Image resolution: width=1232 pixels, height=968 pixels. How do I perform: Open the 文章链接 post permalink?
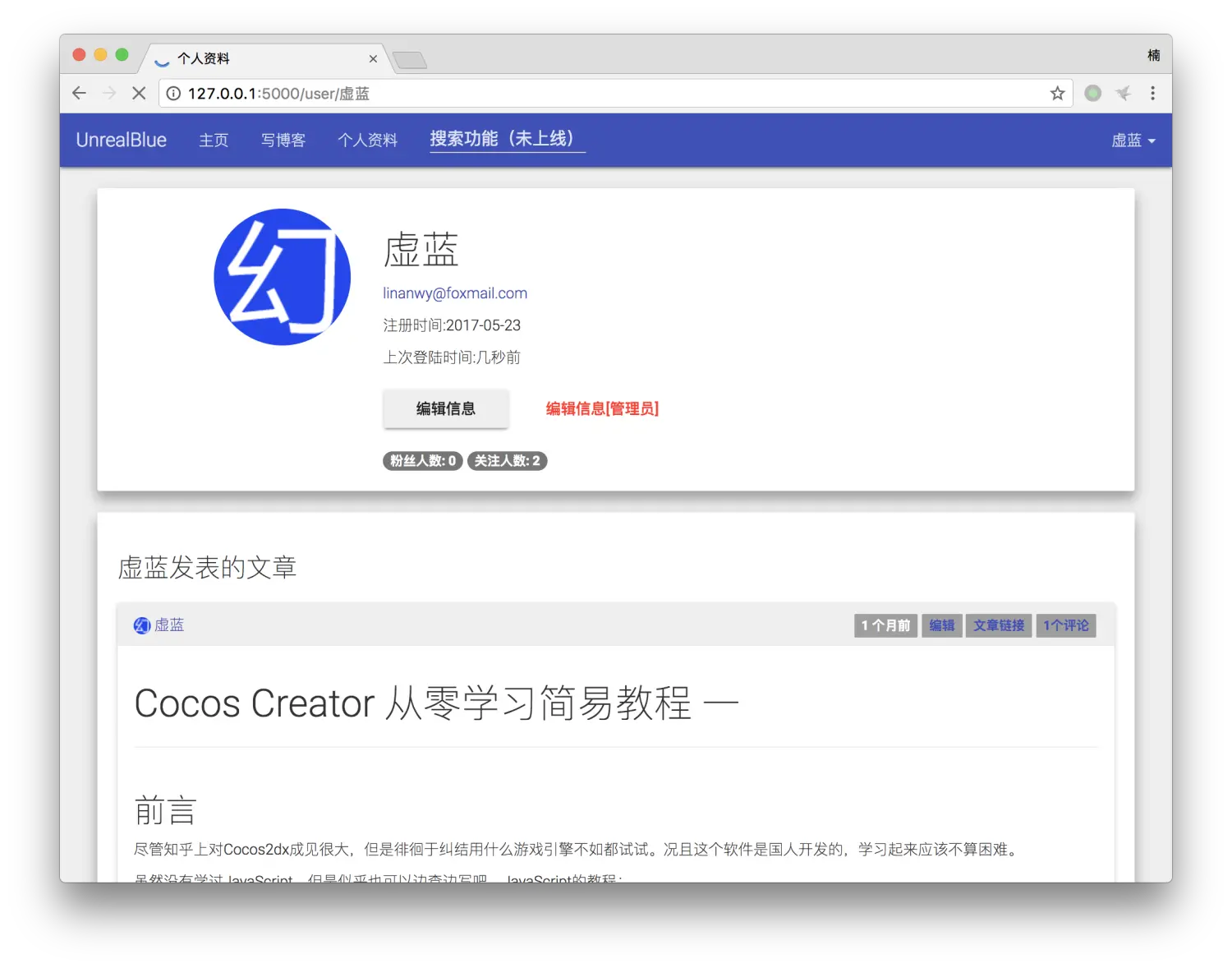[x=999, y=625]
